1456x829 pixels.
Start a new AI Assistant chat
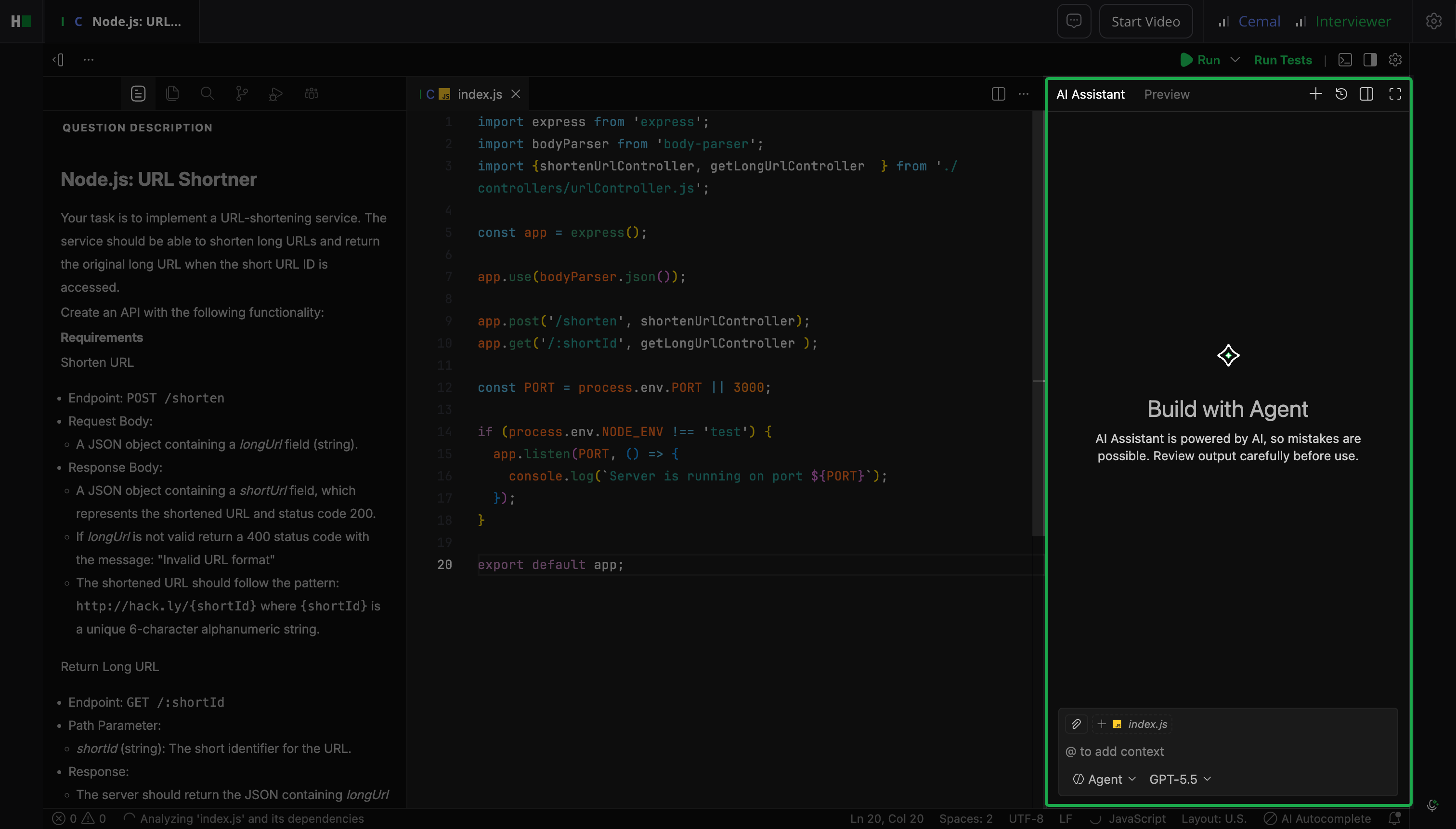pyautogui.click(x=1315, y=94)
